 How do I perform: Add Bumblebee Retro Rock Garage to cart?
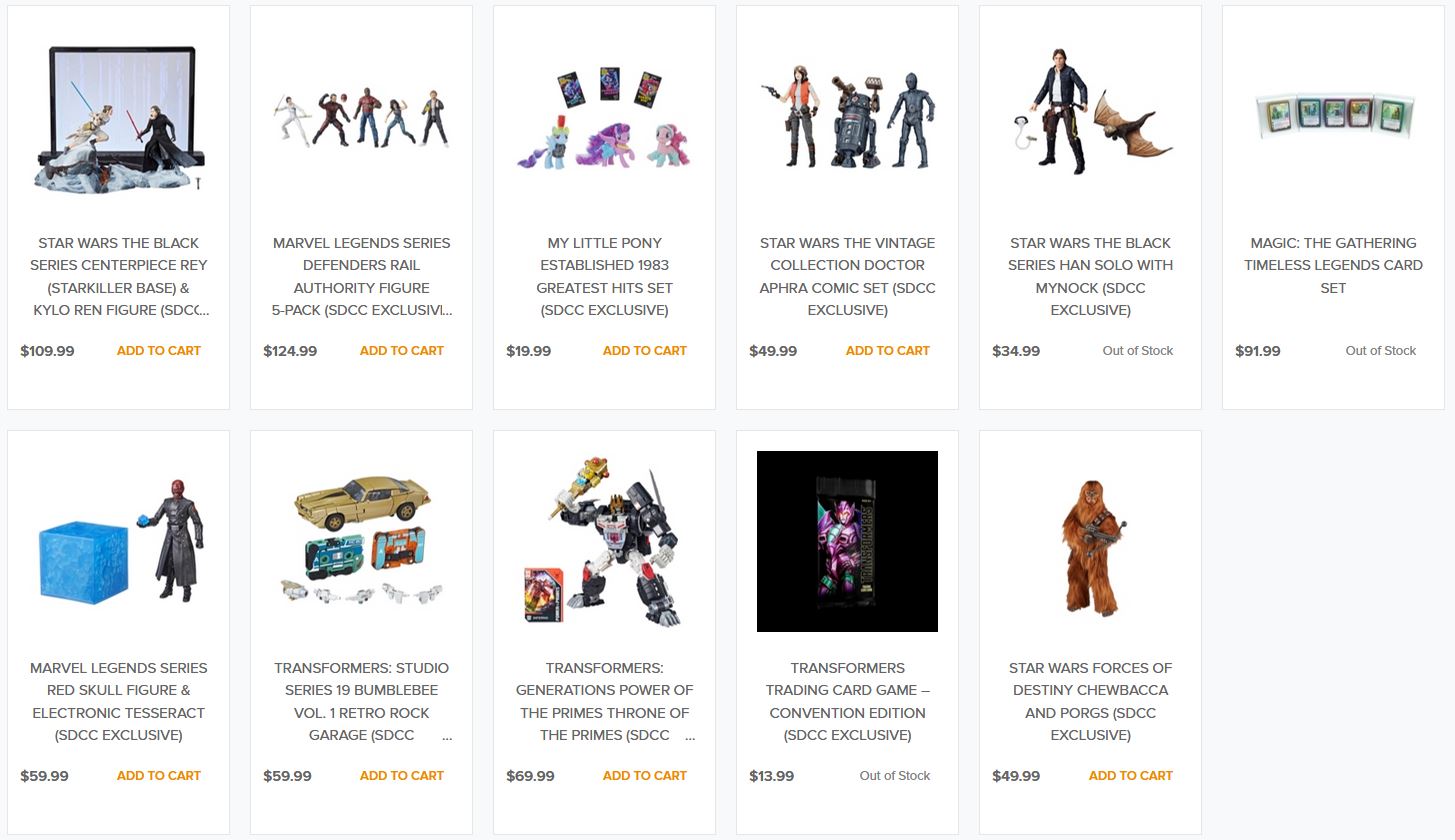[402, 776]
